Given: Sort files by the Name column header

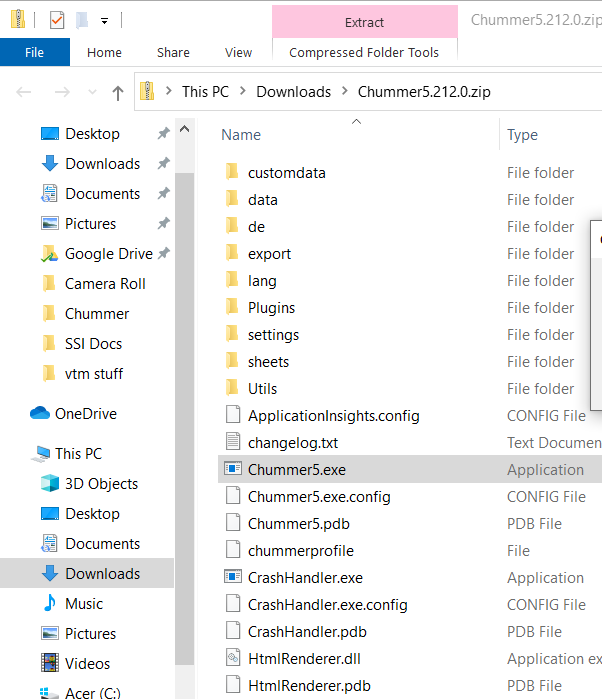Looking at the screenshot, I should [x=241, y=135].
